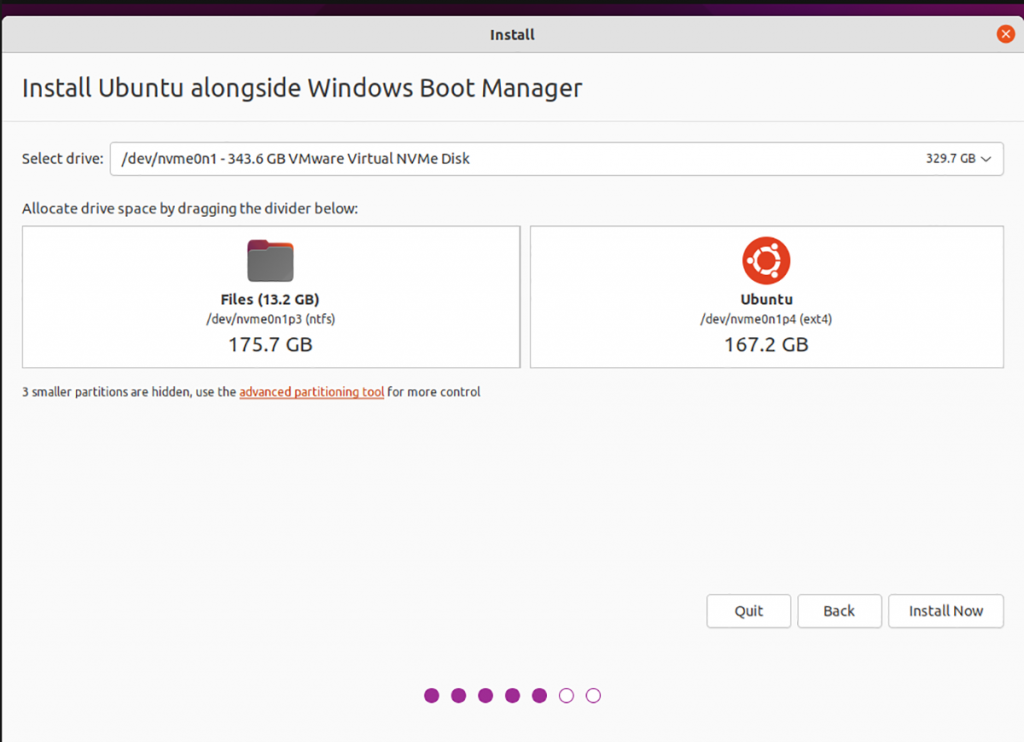Click Install Now
This screenshot has width=1024, height=742.
tap(945, 611)
